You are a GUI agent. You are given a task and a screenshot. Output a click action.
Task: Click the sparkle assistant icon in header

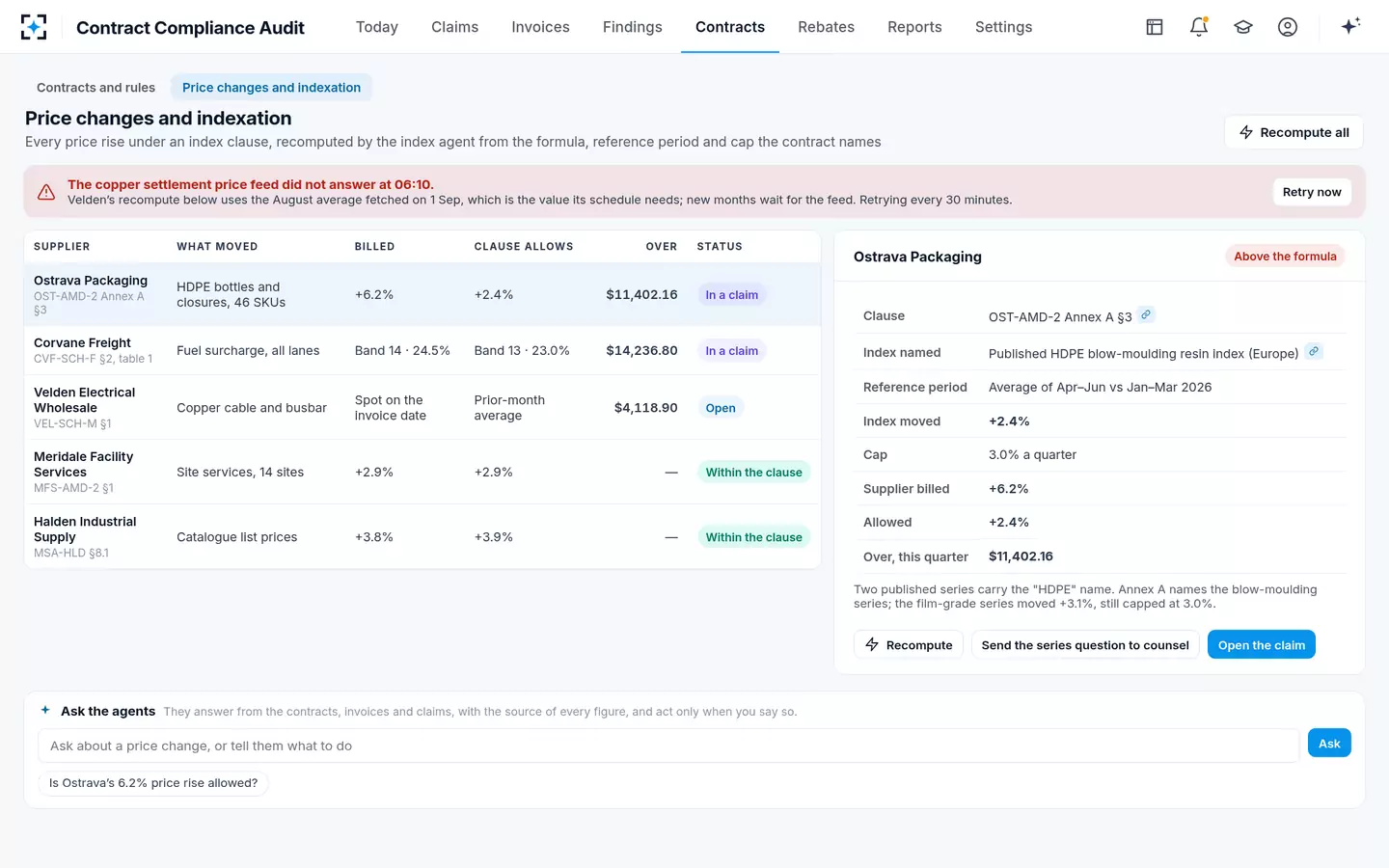[1350, 26]
